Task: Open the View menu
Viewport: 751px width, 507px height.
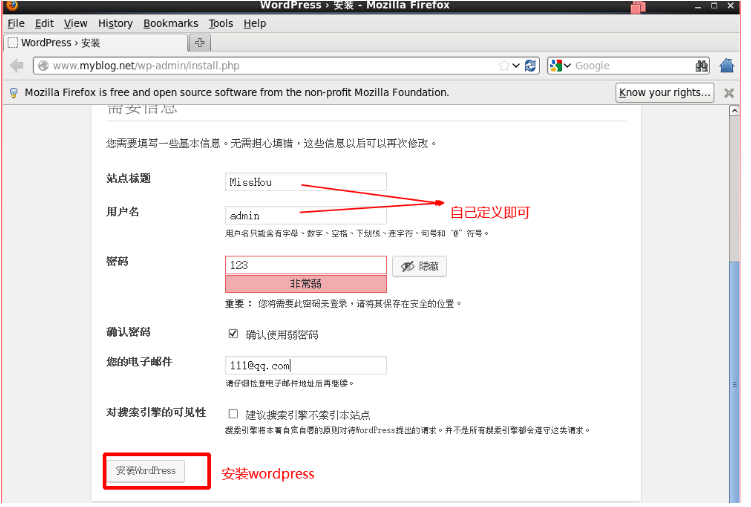Action: (x=76, y=23)
